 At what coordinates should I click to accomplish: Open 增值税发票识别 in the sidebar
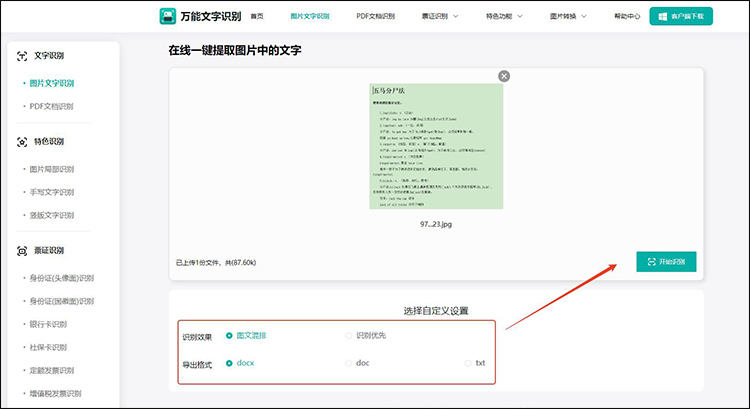pos(55,393)
